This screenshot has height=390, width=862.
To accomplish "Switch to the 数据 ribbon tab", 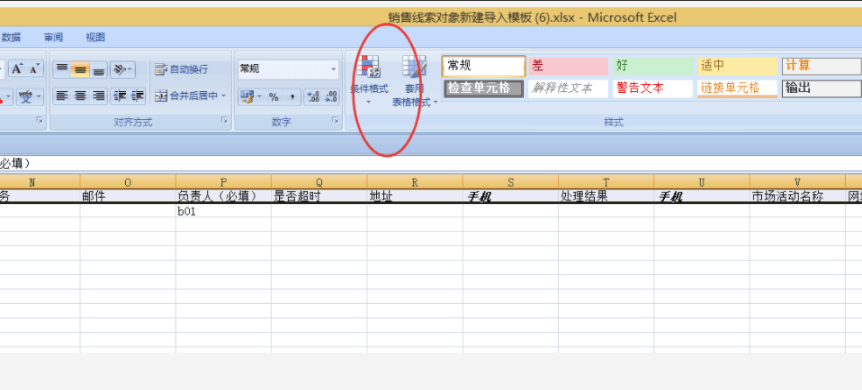I will (x=12, y=37).
